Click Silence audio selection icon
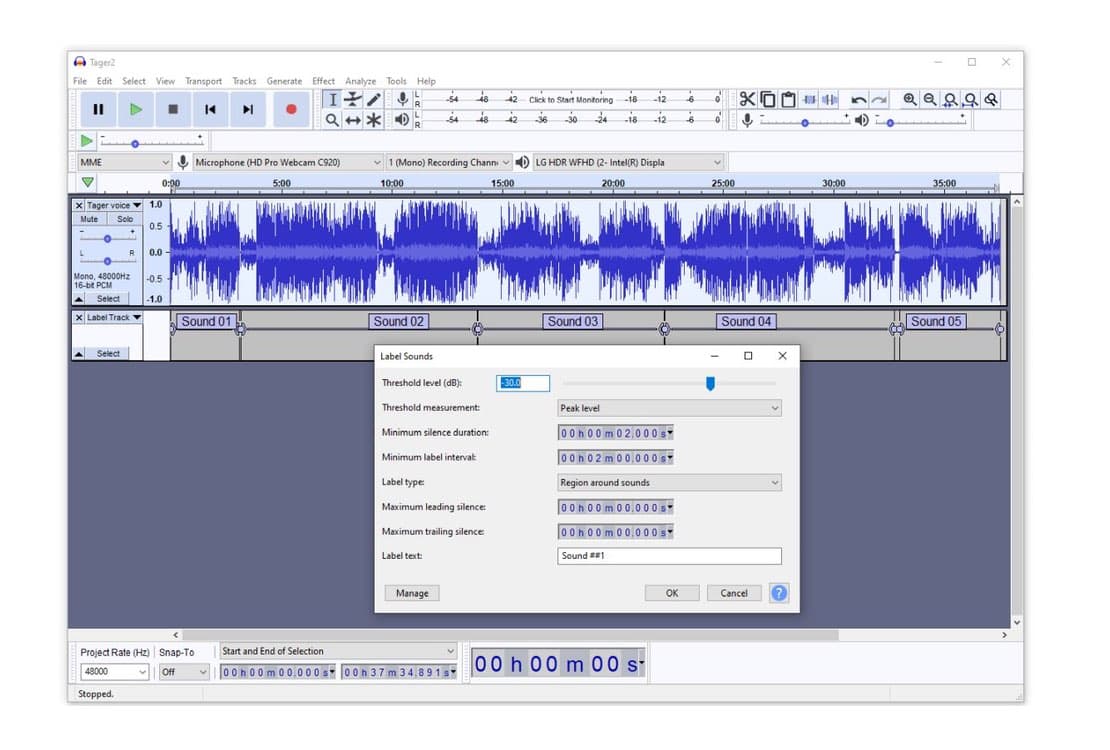 coord(830,100)
